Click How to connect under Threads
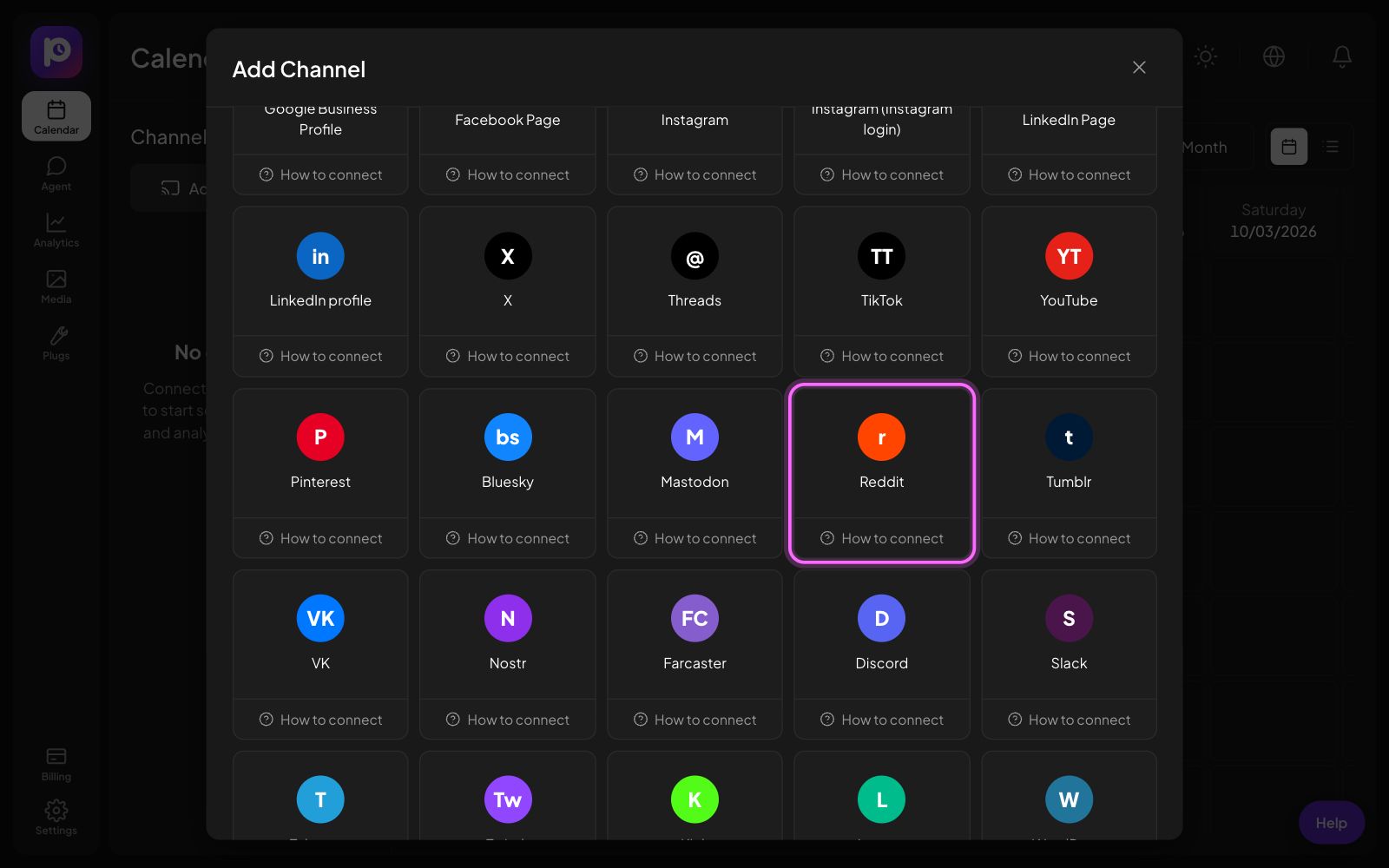1389x868 pixels. [694, 356]
